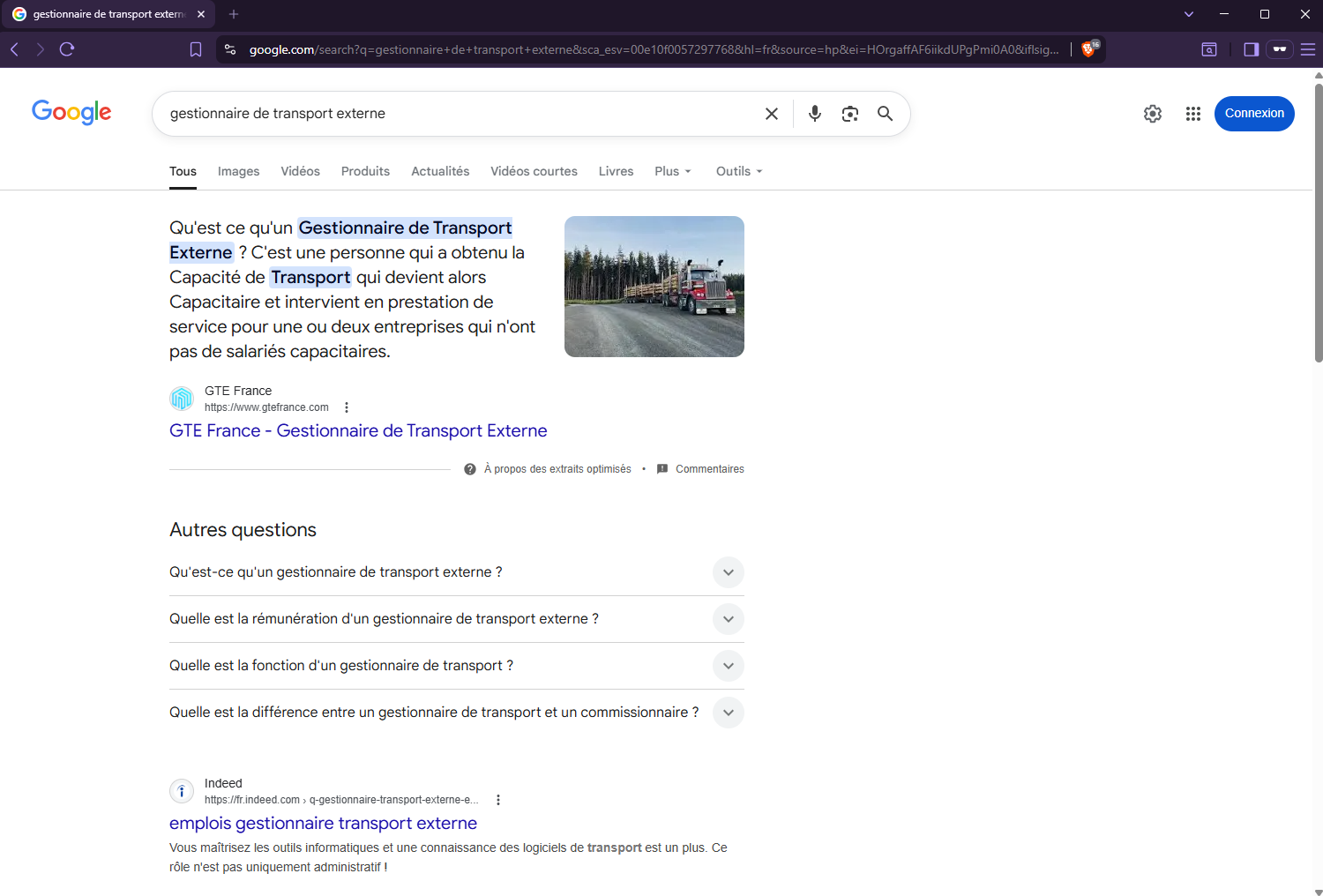
Task: Click the Commentaires link
Action: [x=710, y=469]
